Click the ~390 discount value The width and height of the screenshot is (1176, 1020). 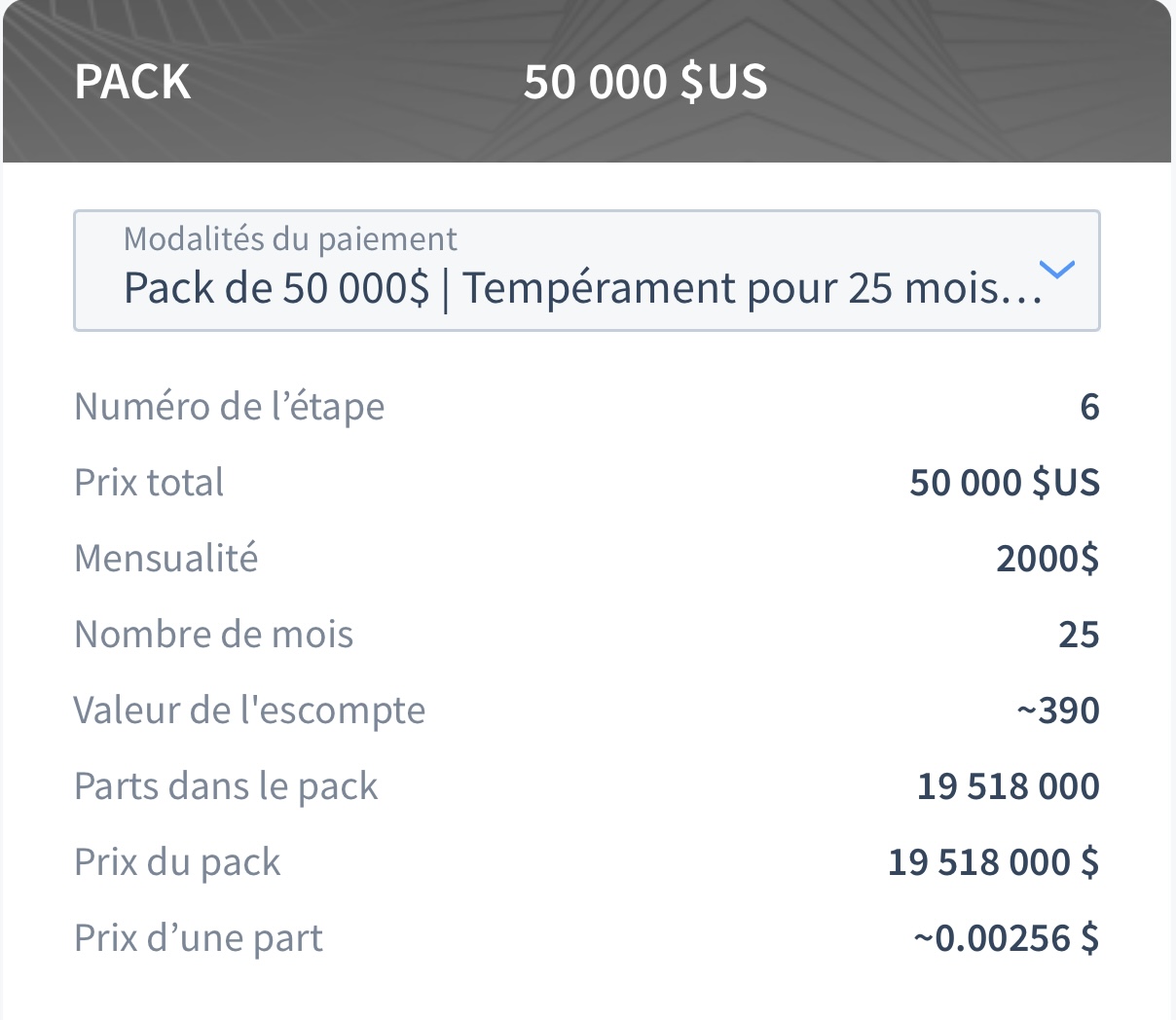[x=1058, y=710]
